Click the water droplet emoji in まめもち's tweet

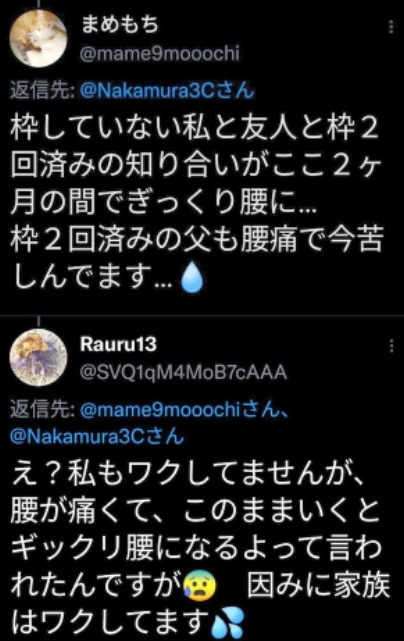[x=192, y=278]
